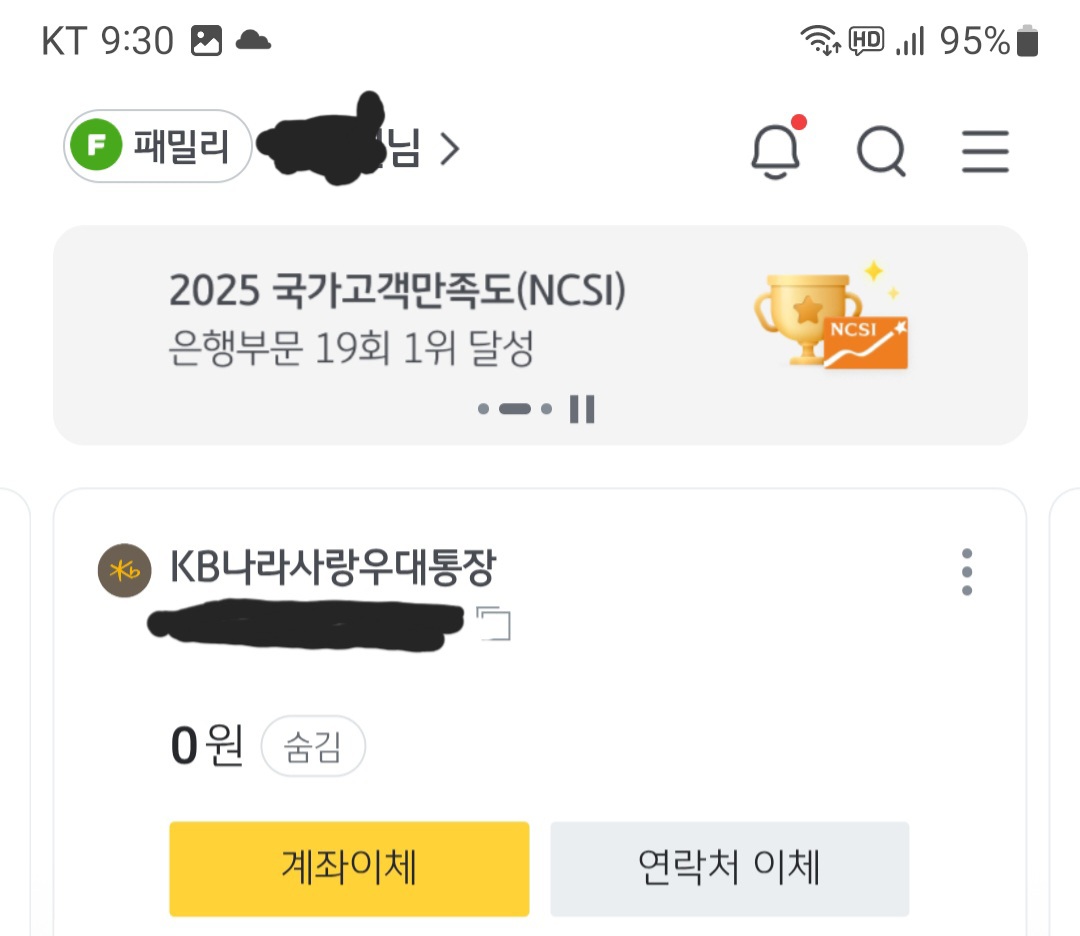Tap the green F family icon
This screenshot has height=936, width=1080.
tap(97, 147)
